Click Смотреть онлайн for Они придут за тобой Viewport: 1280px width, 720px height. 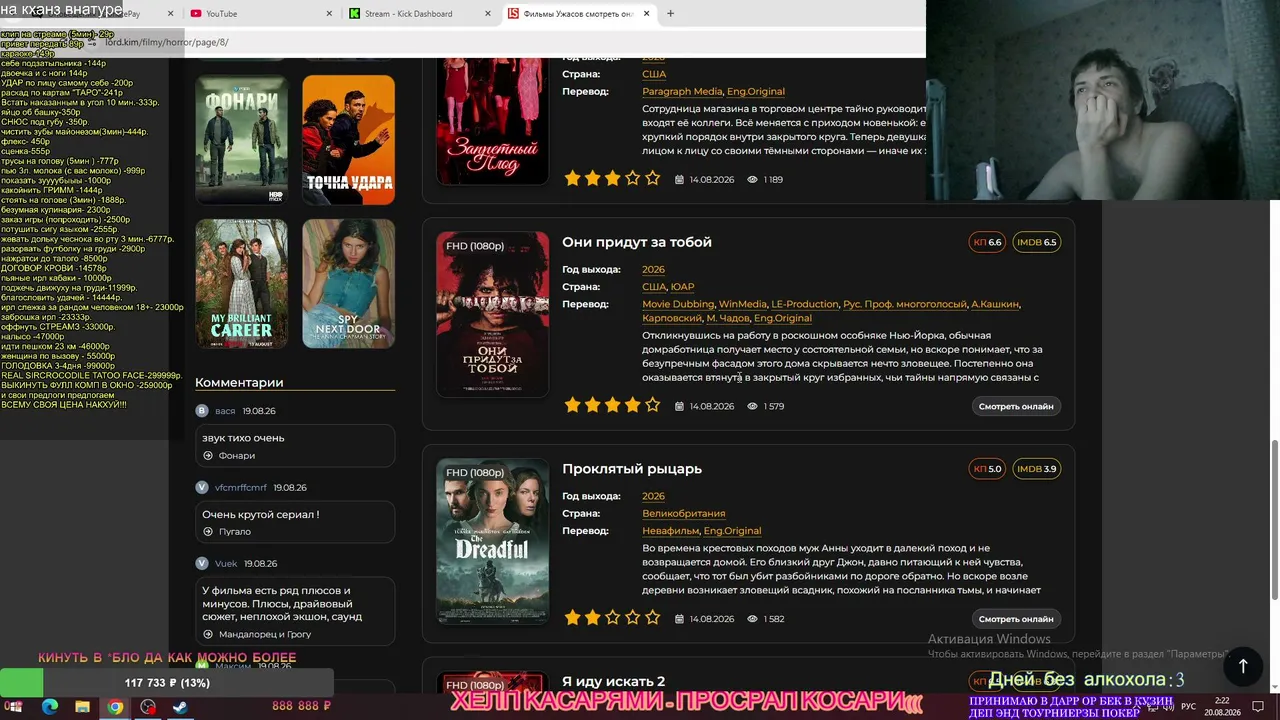(1016, 407)
